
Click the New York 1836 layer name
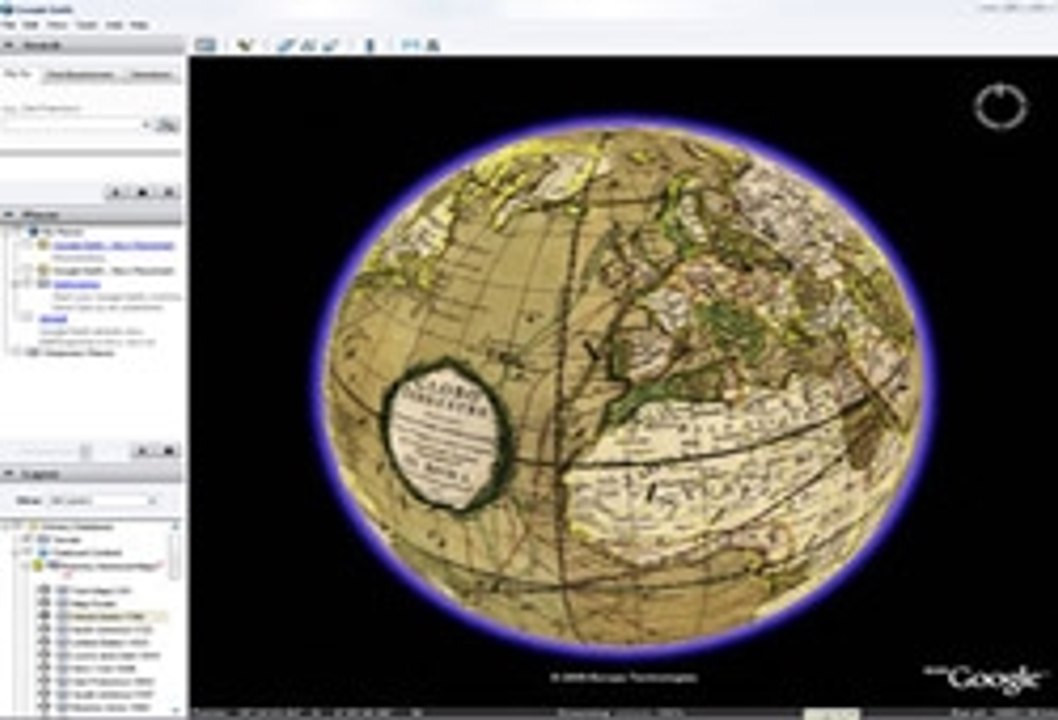click(104, 668)
